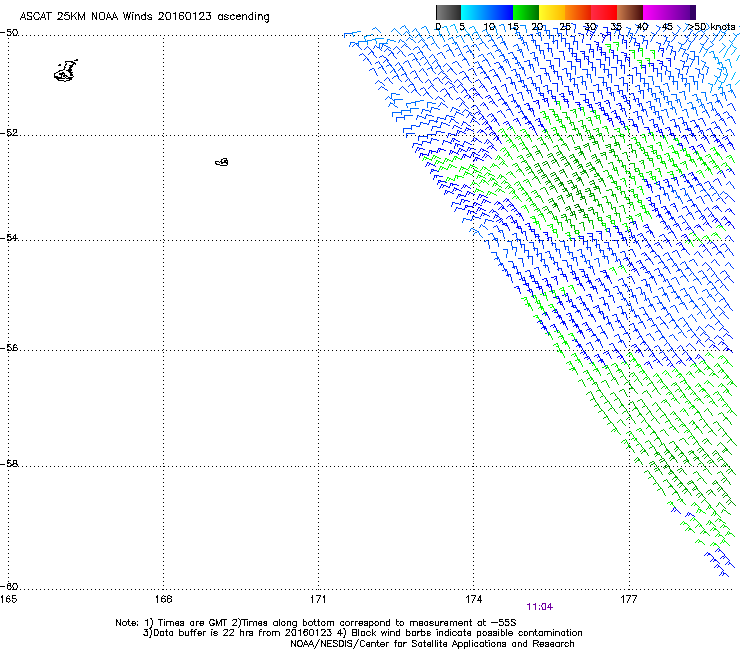Click the -50 latitude label

pyautogui.click(x=9, y=33)
